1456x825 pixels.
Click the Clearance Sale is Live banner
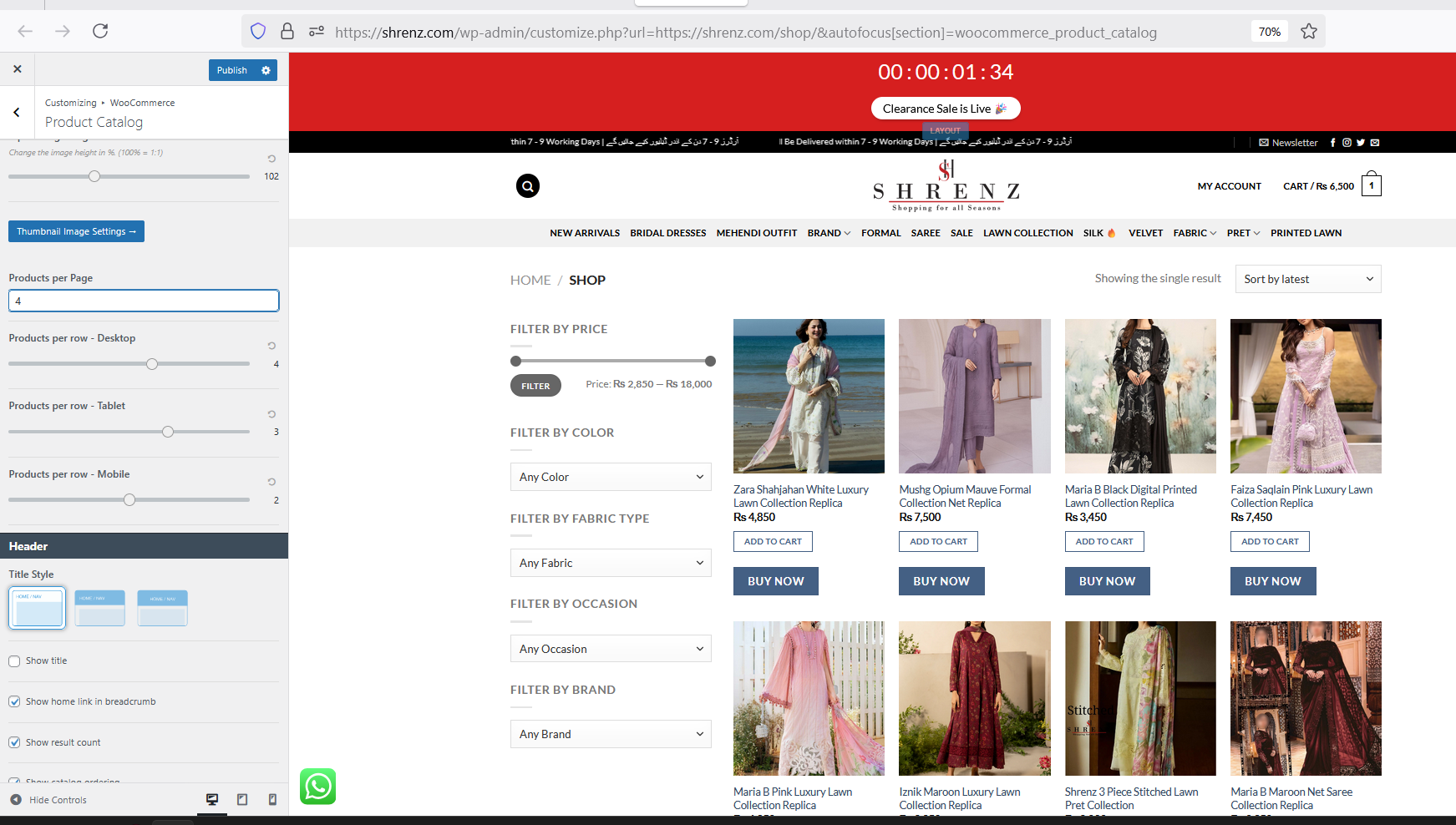[946, 109]
